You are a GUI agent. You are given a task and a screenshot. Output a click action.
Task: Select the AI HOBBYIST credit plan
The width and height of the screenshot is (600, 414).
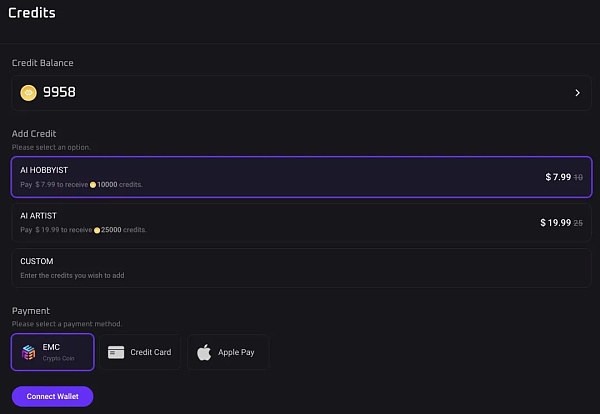[300, 176]
